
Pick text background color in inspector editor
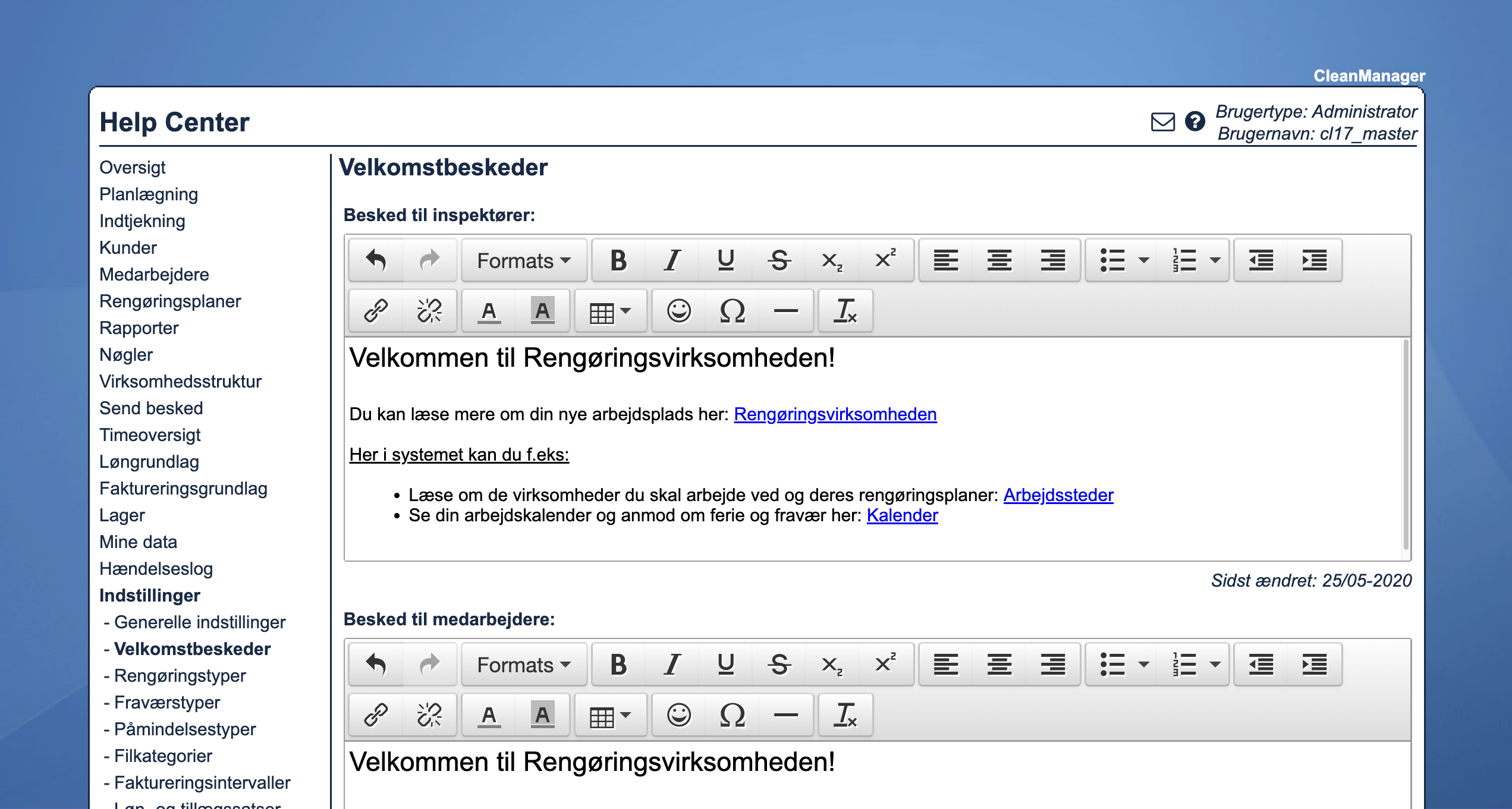pos(542,311)
